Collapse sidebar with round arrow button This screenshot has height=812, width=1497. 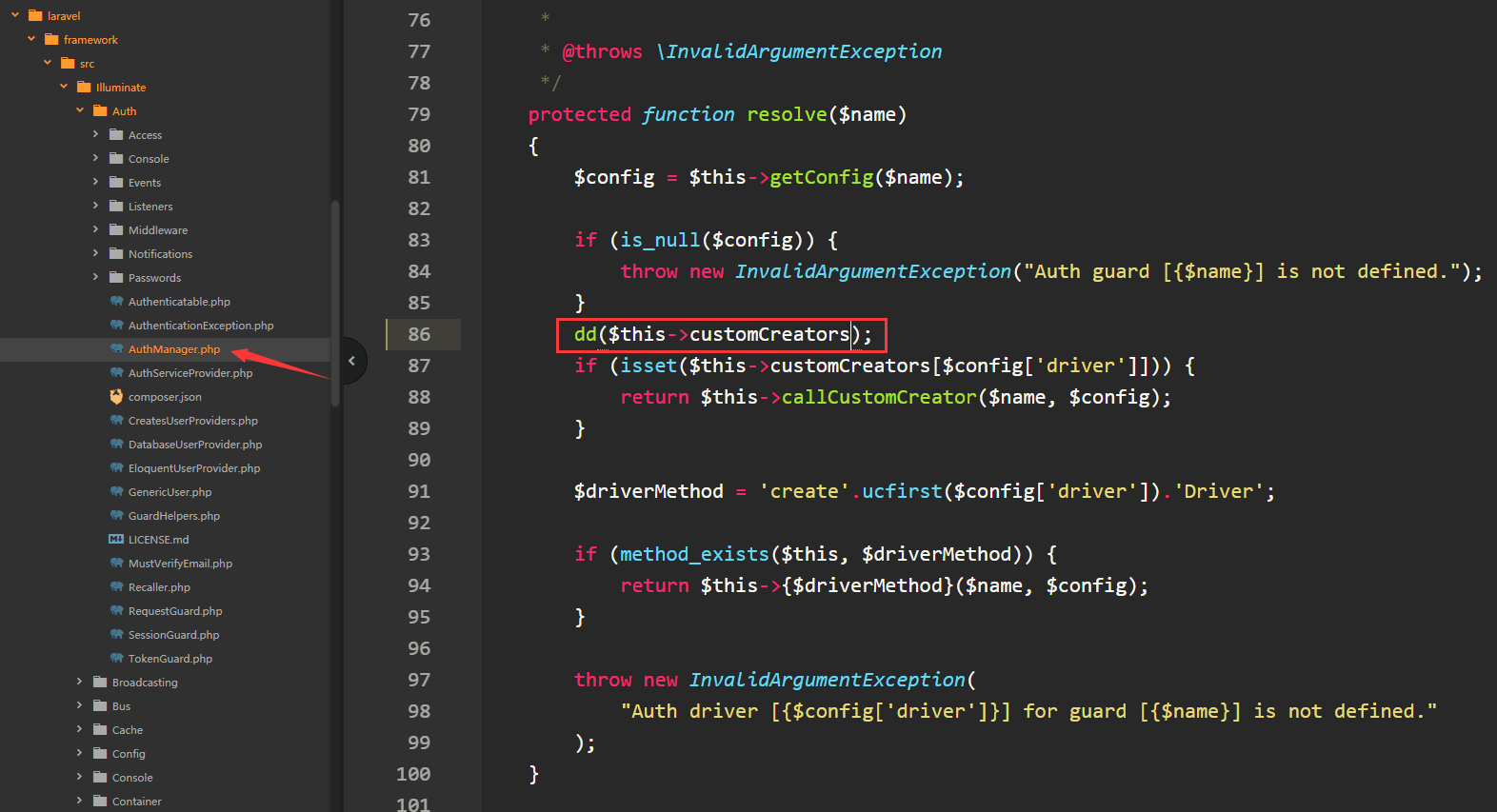coord(351,361)
